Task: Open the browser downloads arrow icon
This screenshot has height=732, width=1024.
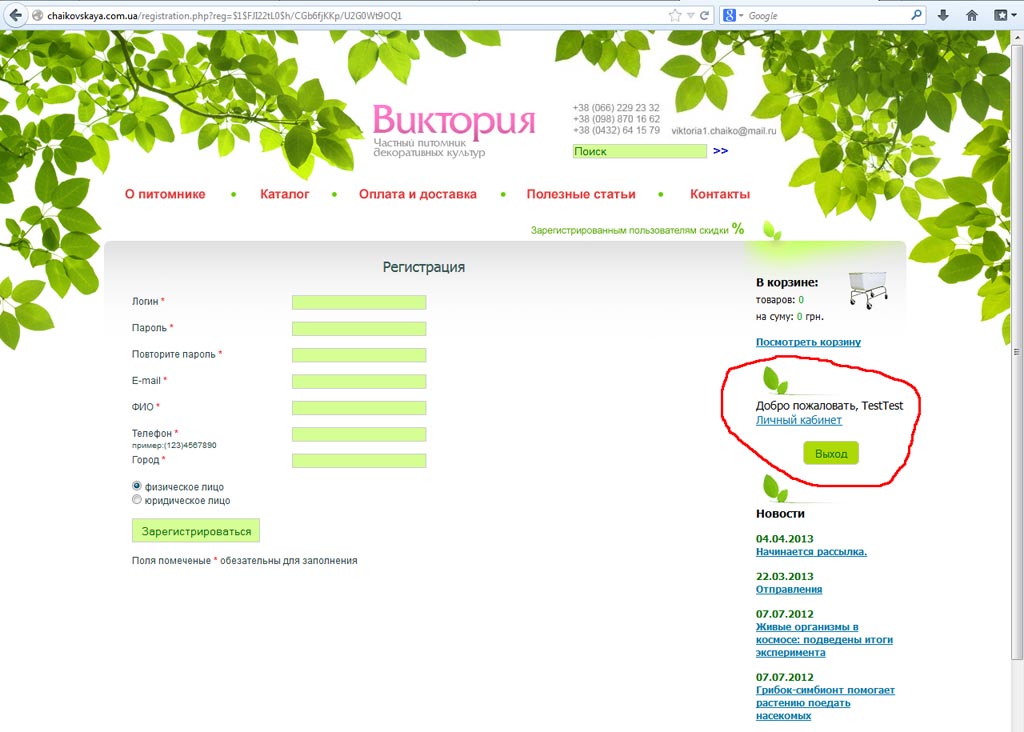Action: point(944,16)
